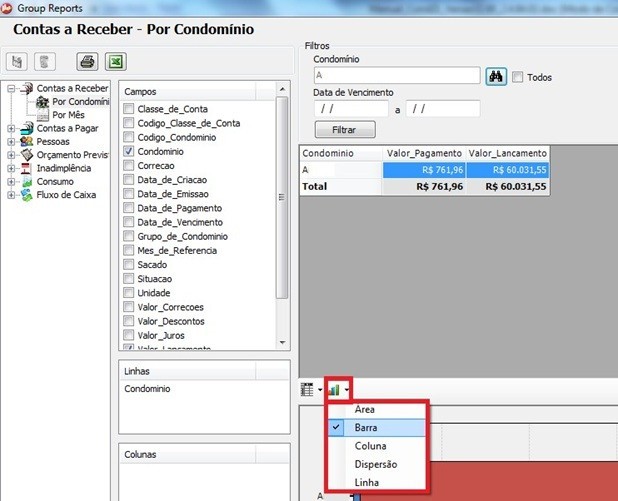Expand the Pessoas tree node
Screen dimensions: 618x501
point(11,142)
